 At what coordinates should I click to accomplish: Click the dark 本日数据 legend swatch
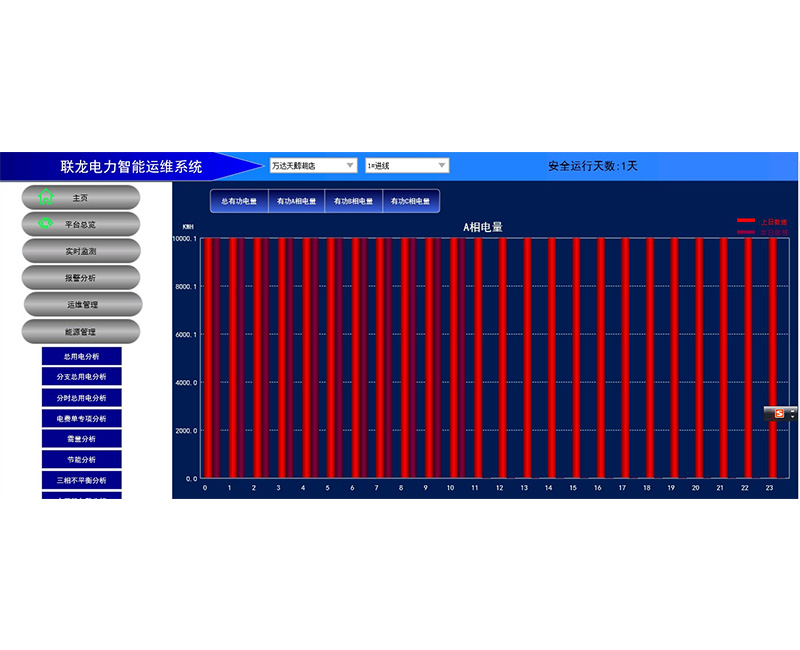pyautogui.click(x=746, y=231)
